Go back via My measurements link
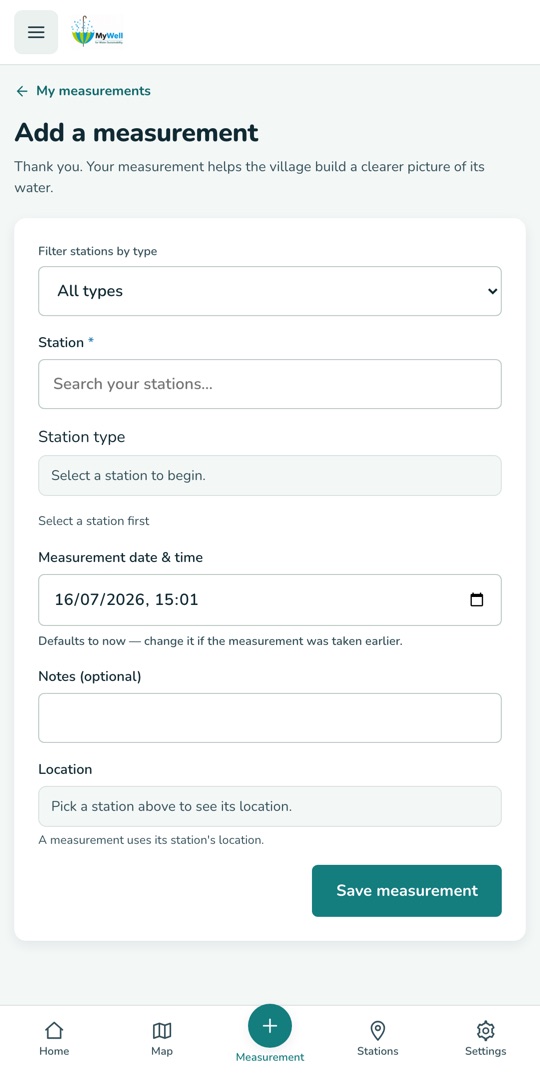The height and width of the screenshot is (1080, 540). pos(93,91)
